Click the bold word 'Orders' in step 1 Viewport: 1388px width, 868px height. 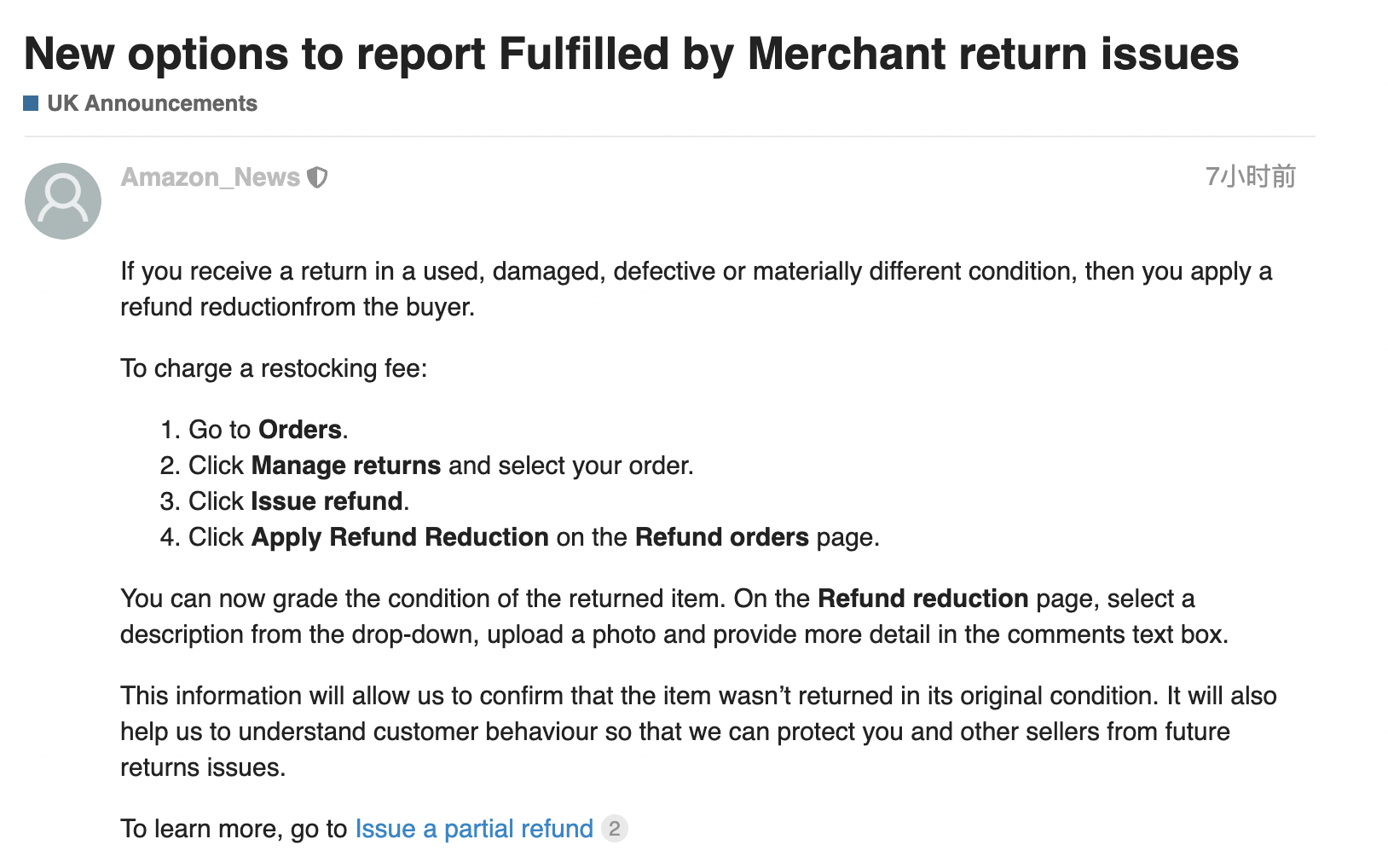300,430
